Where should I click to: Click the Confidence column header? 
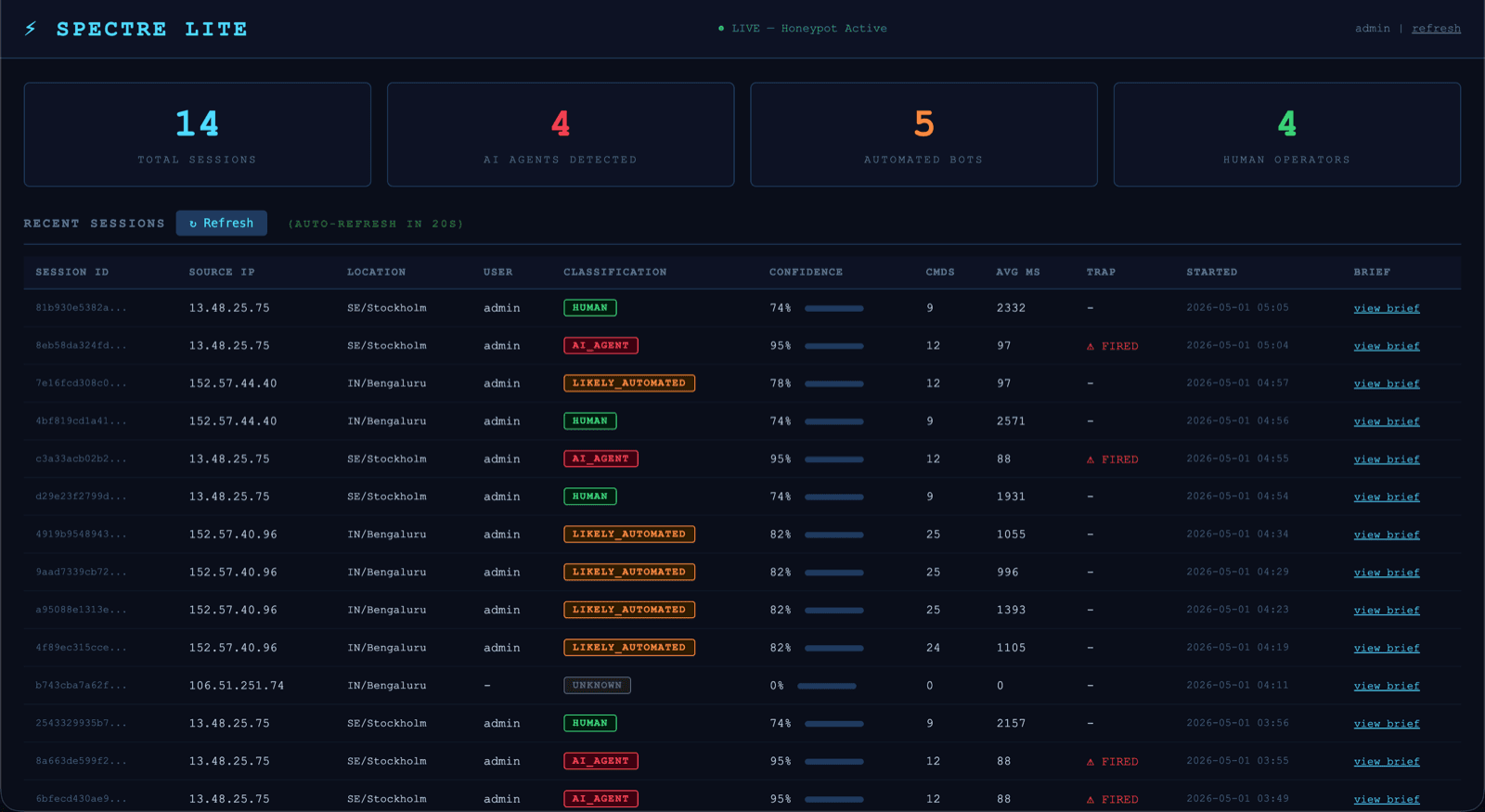pyautogui.click(x=806, y=272)
